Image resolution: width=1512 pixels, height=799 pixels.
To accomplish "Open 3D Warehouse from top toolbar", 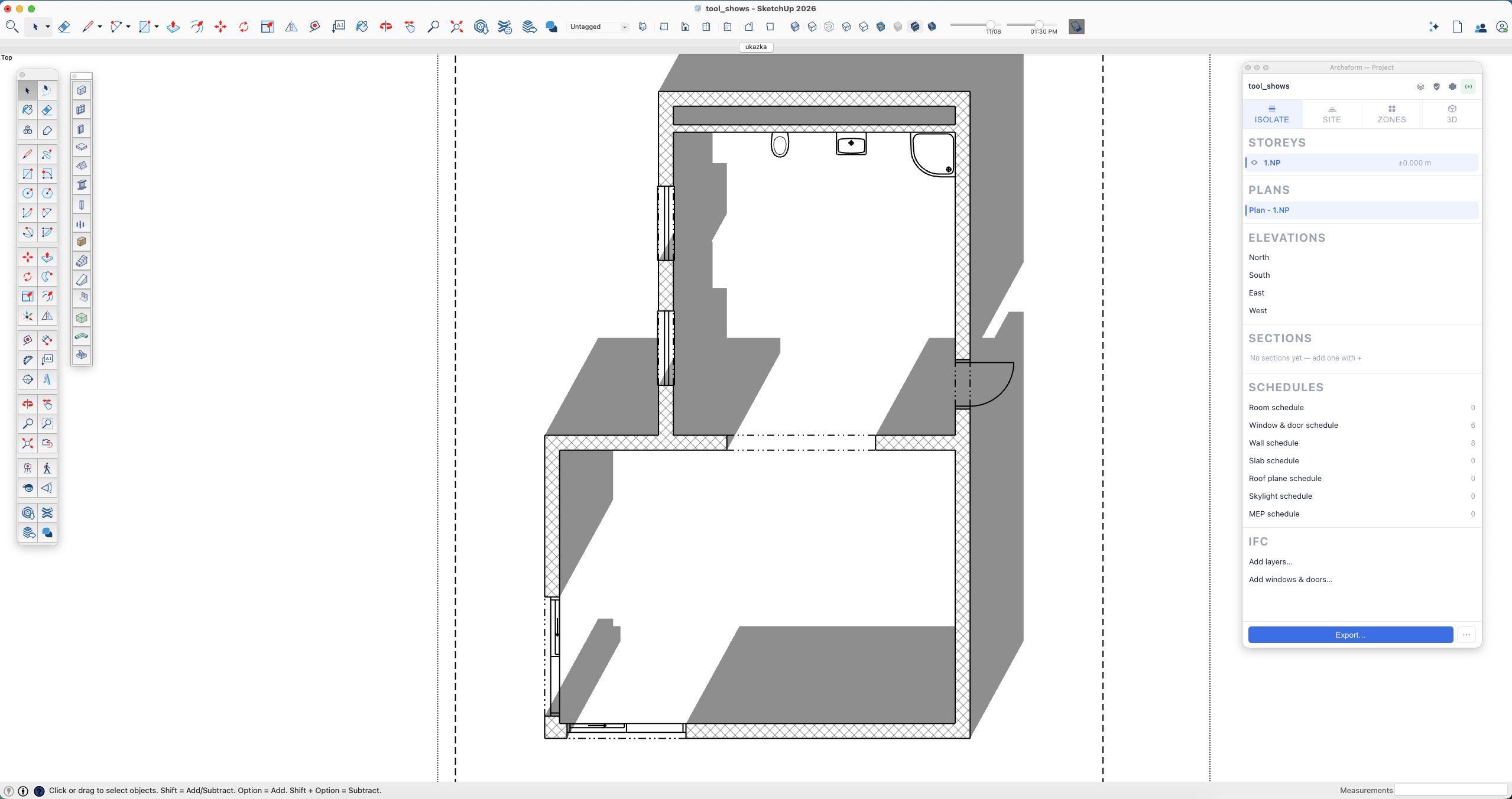I will 481,27.
